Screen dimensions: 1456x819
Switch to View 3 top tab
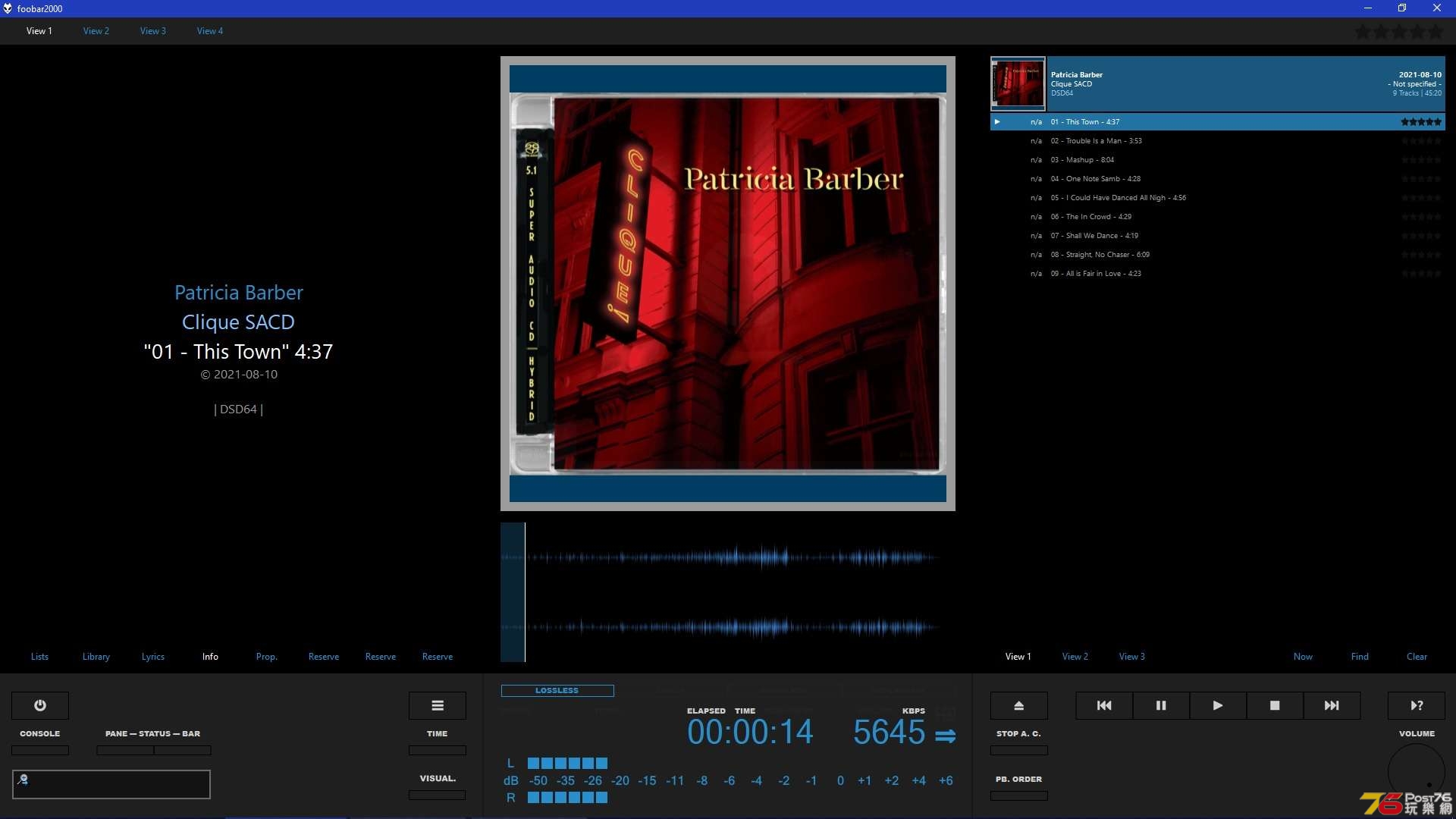(153, 31)
